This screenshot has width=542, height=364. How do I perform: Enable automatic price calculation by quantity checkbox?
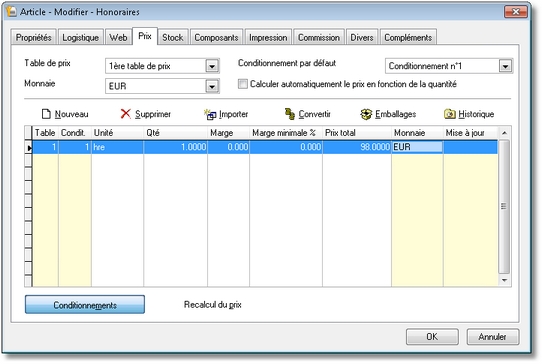(x=243, y=84)
